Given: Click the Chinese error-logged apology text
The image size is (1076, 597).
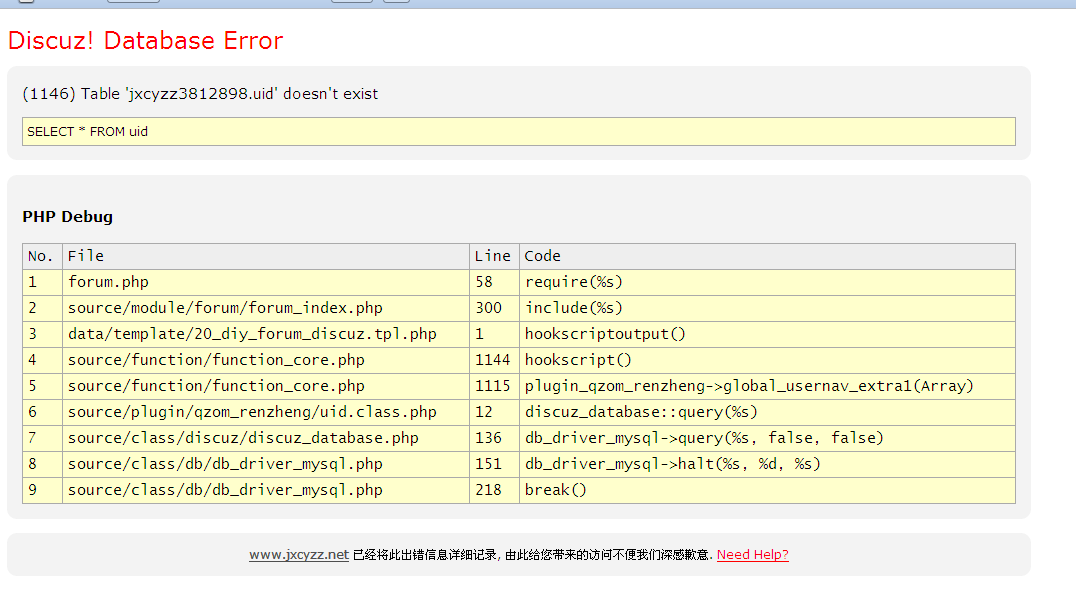Looking at the screenshot, I should (x=533, y=554).
